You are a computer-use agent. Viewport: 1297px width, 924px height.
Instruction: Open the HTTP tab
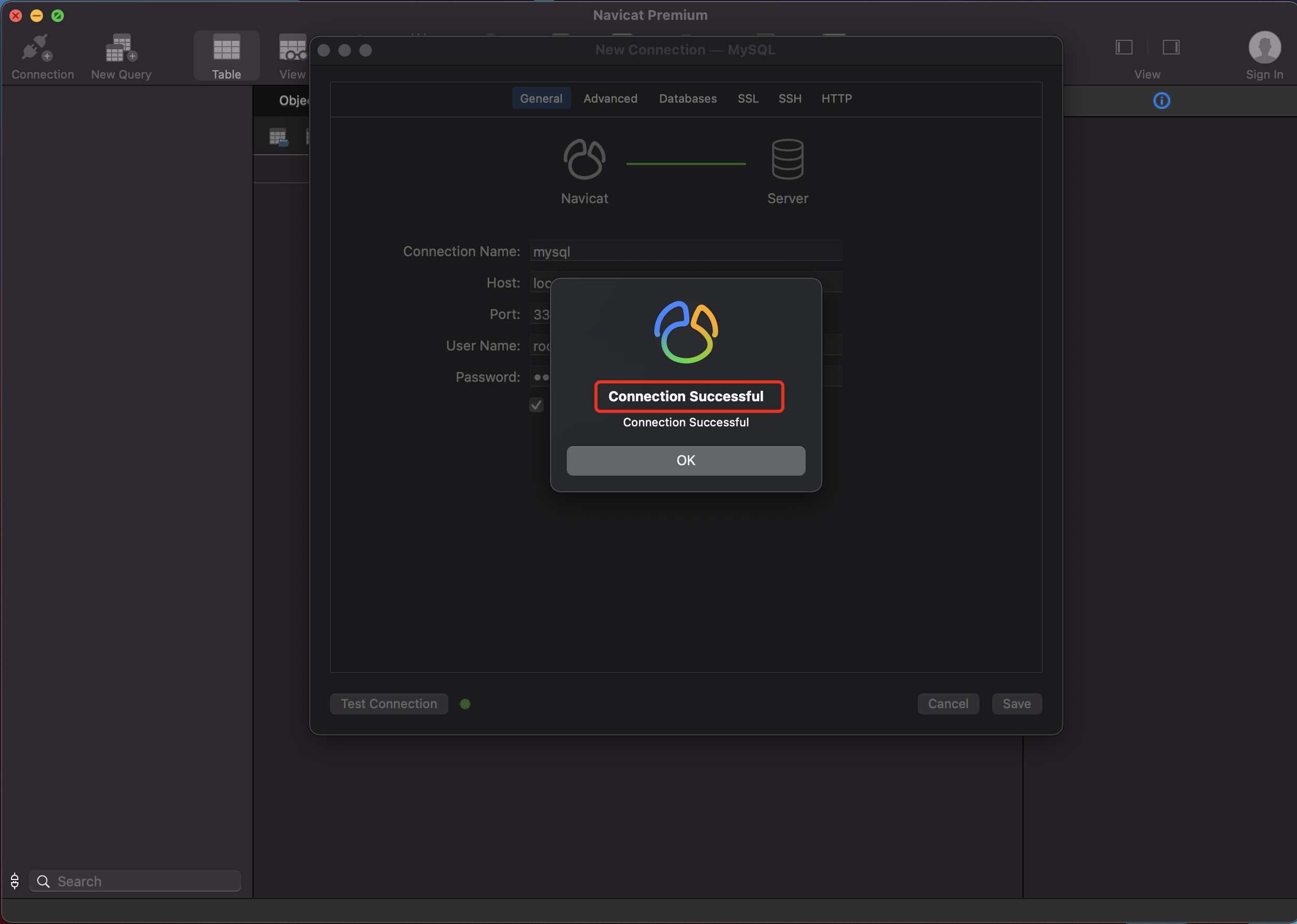(836, 98)
